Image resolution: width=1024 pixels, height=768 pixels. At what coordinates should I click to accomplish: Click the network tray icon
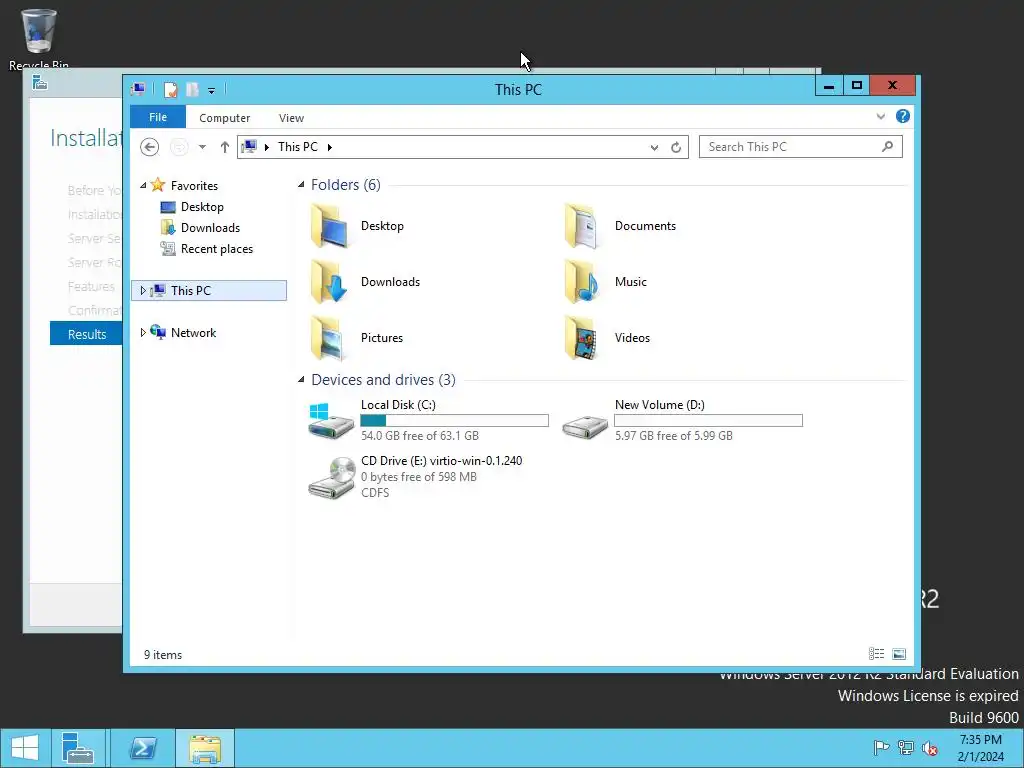(906, 748)
